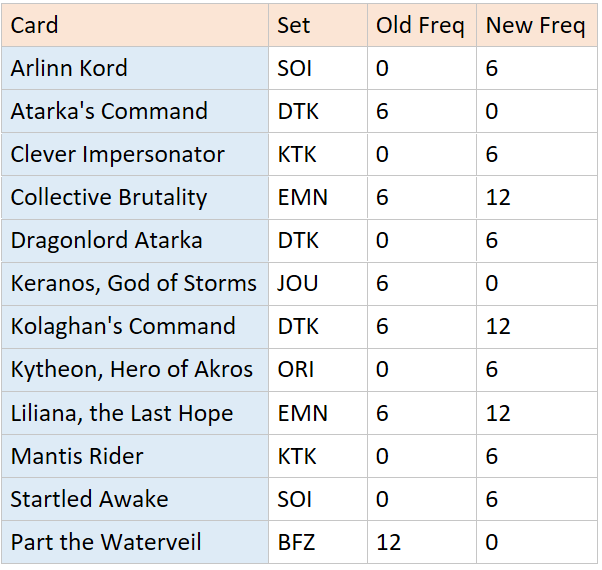Select the Startled Awake cell
Viewport: 602px width, 570px height.
pyautogui.click(x=135, y=499)
